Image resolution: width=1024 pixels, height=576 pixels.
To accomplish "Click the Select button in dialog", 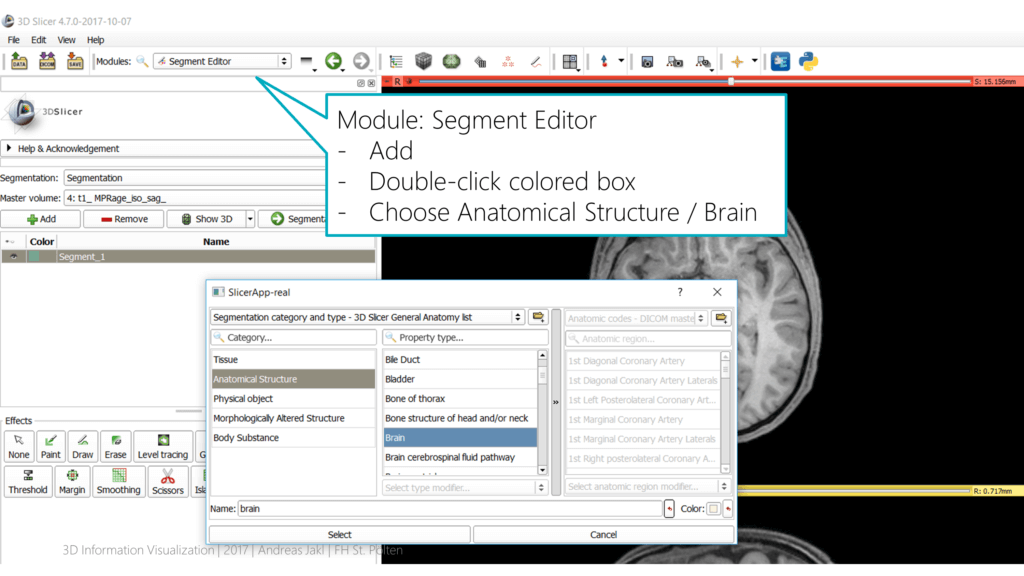I will (340, 534).
